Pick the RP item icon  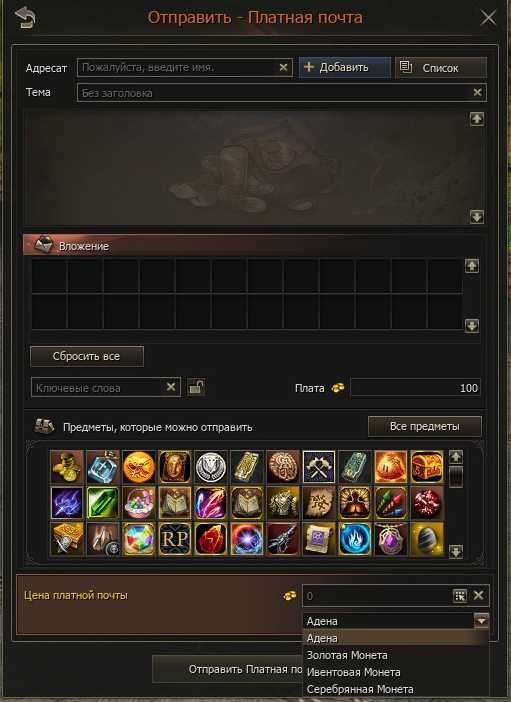[175, 539]
